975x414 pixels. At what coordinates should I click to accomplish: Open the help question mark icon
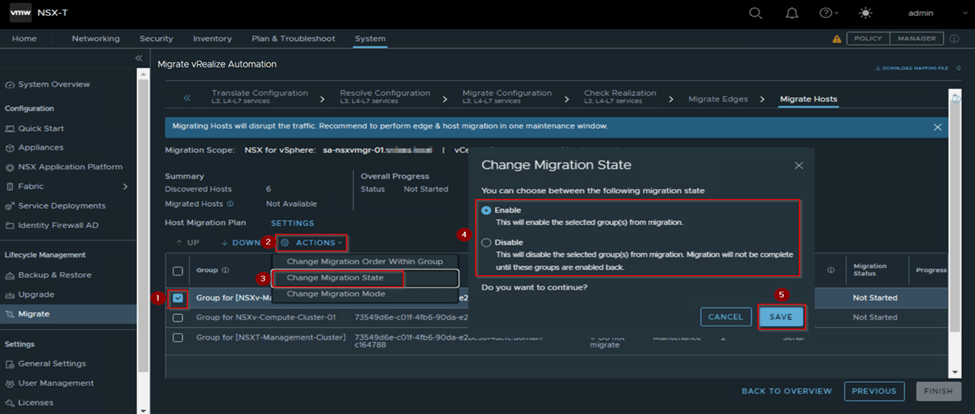click(x=826, y=13)
